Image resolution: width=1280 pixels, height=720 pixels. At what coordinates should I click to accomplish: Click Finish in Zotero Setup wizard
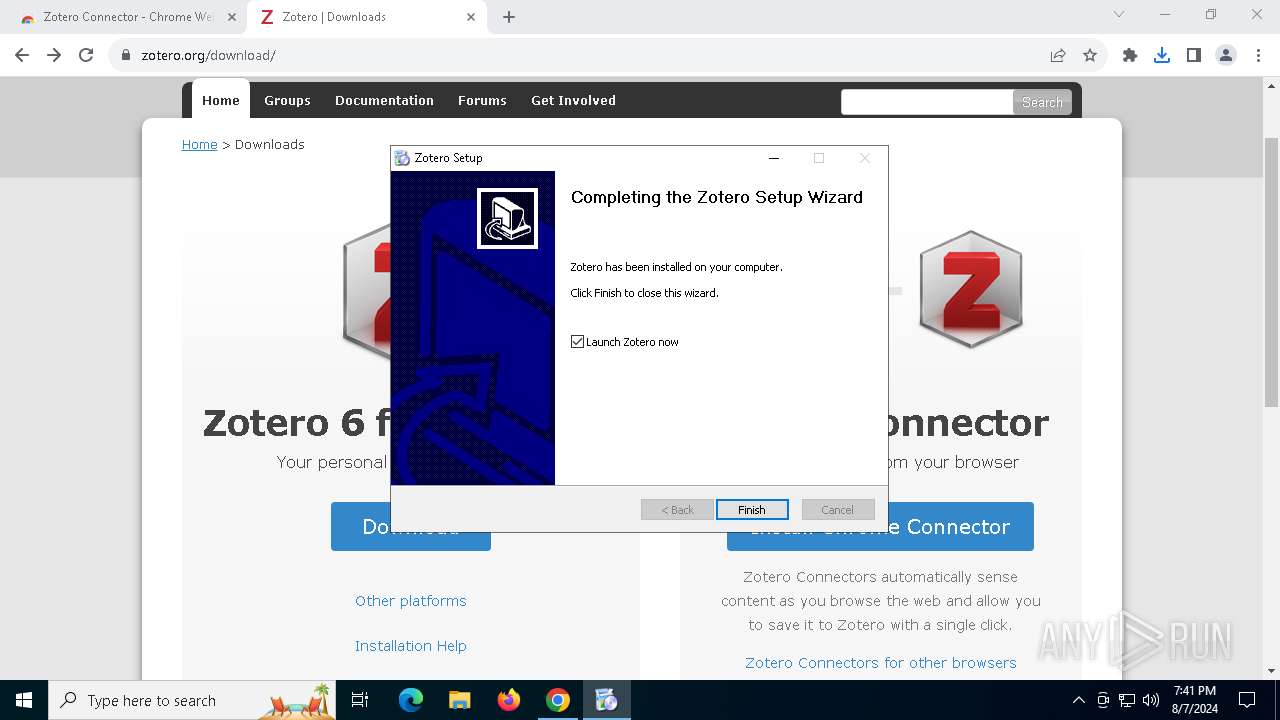(752, 510)
